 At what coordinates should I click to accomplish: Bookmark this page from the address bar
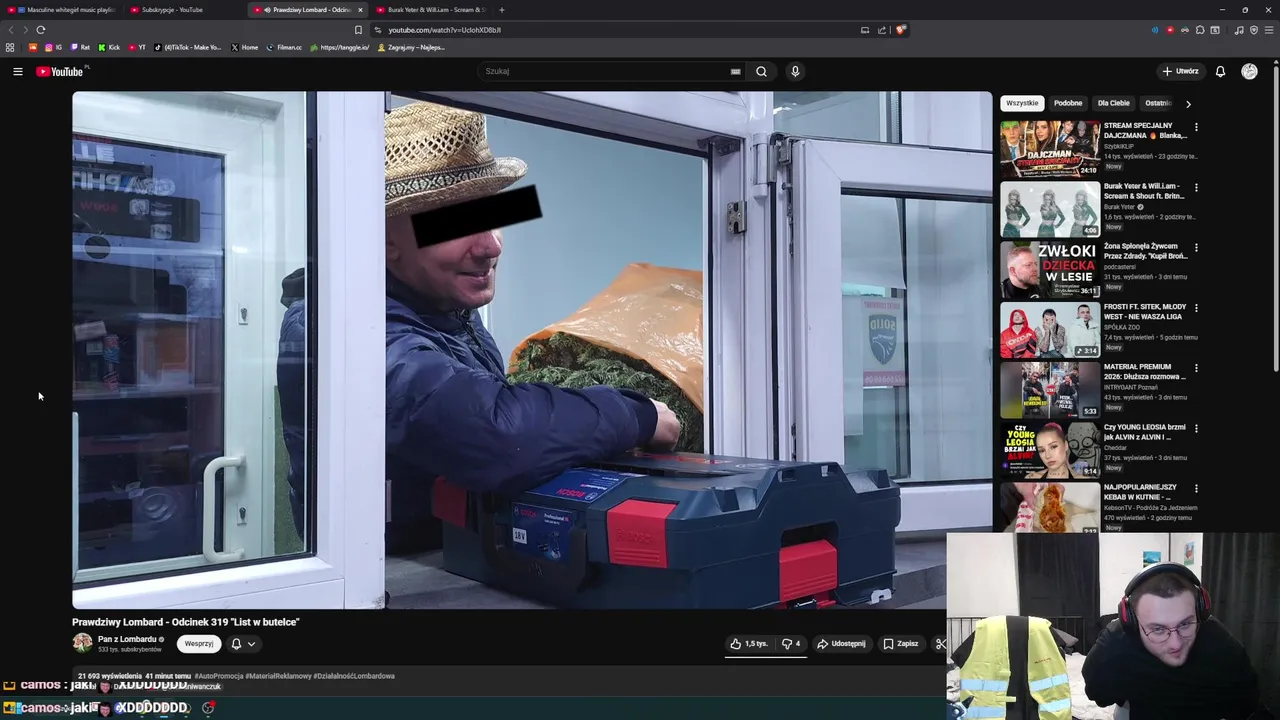click(x=358, y=30)
